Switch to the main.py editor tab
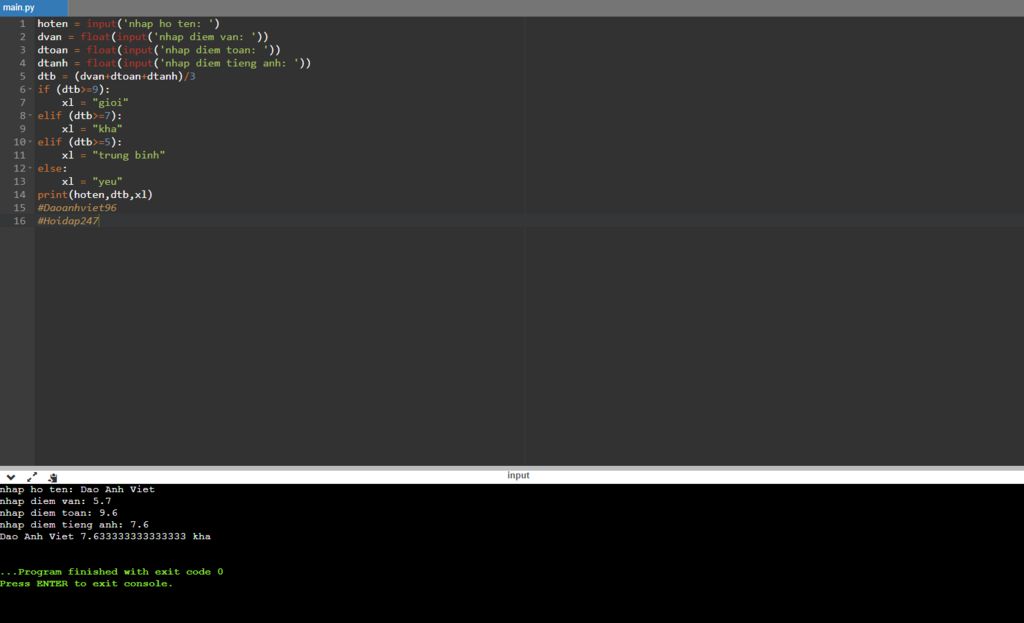The image size is (1024, 623). pos(20,8)
